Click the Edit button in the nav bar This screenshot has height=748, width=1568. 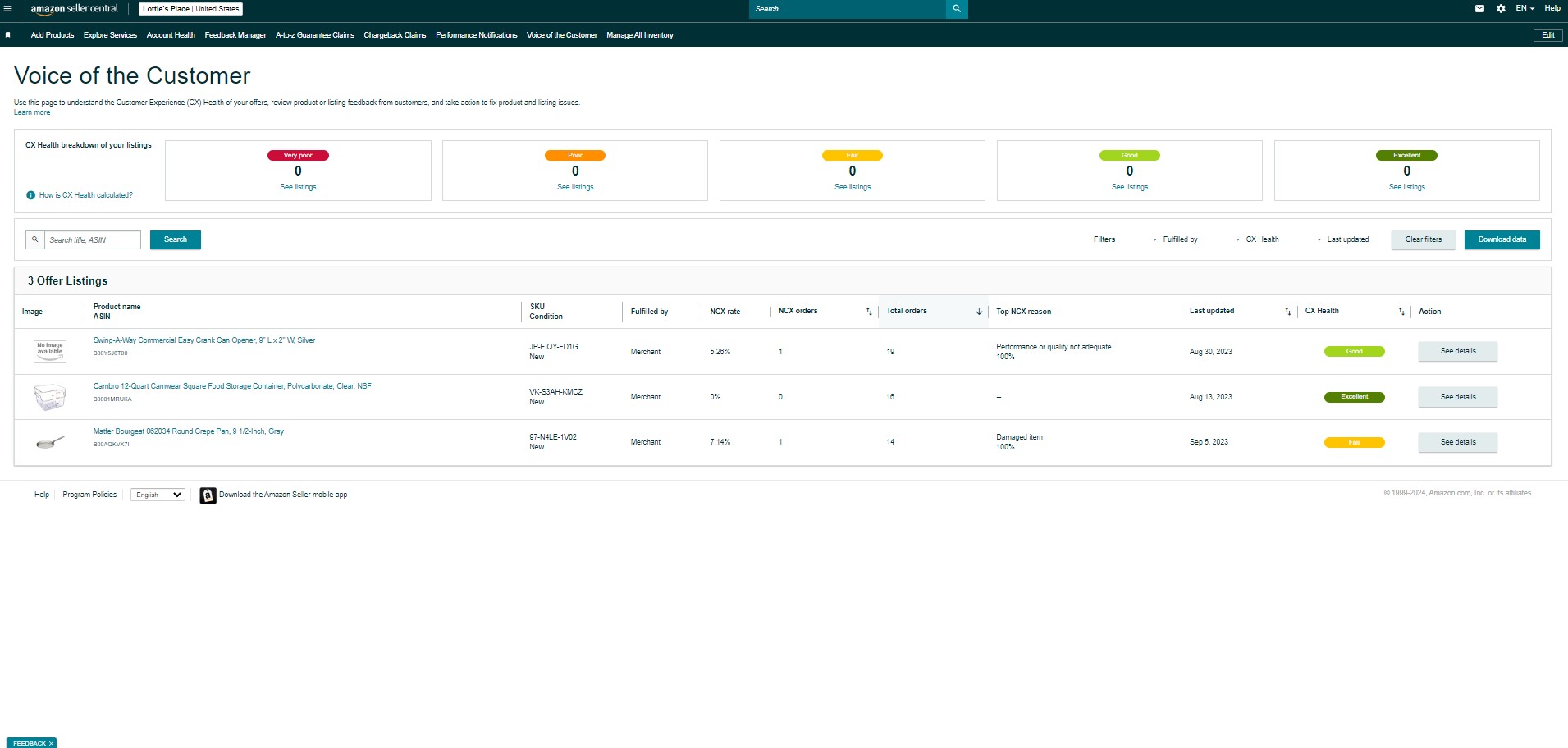pyautogui.click(x=1547, y=35)
